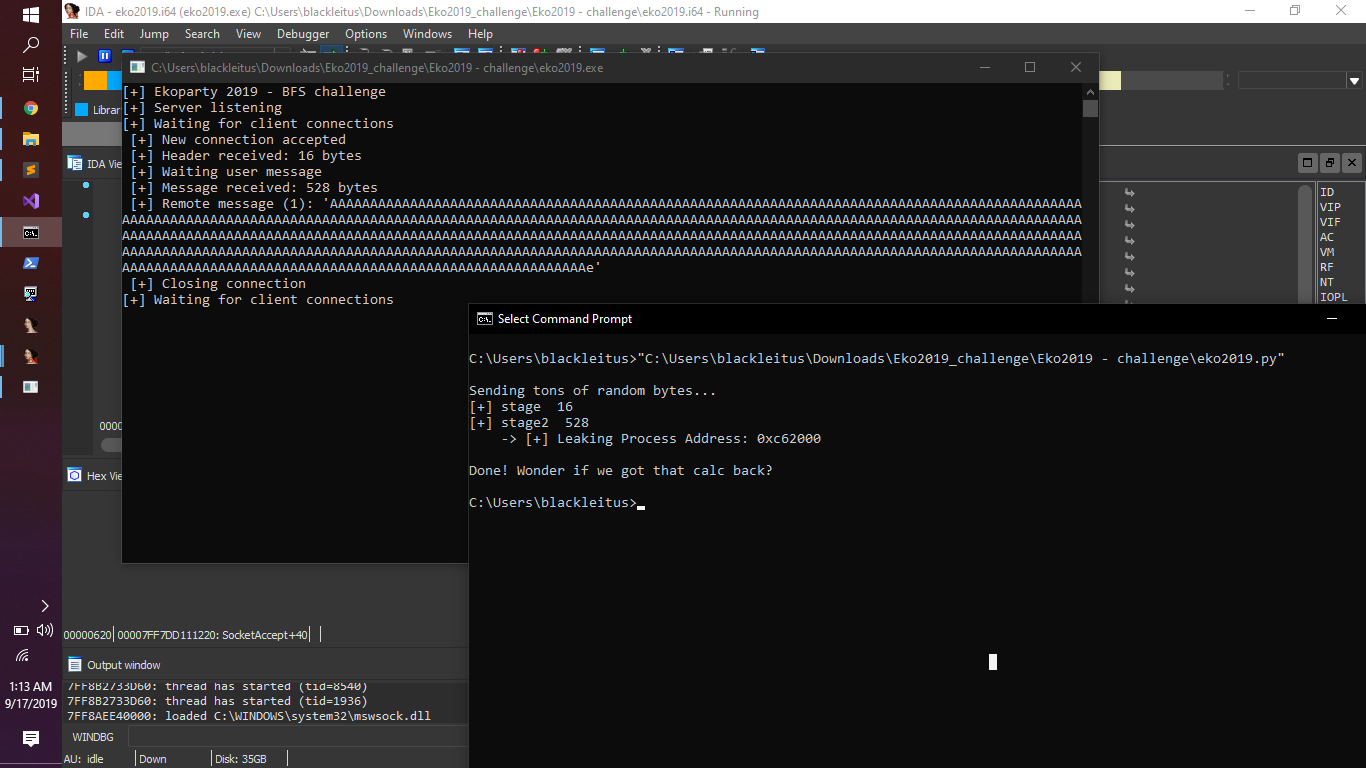
Task: Click the ID flag in registers pane
Action: coord(1326,192)
